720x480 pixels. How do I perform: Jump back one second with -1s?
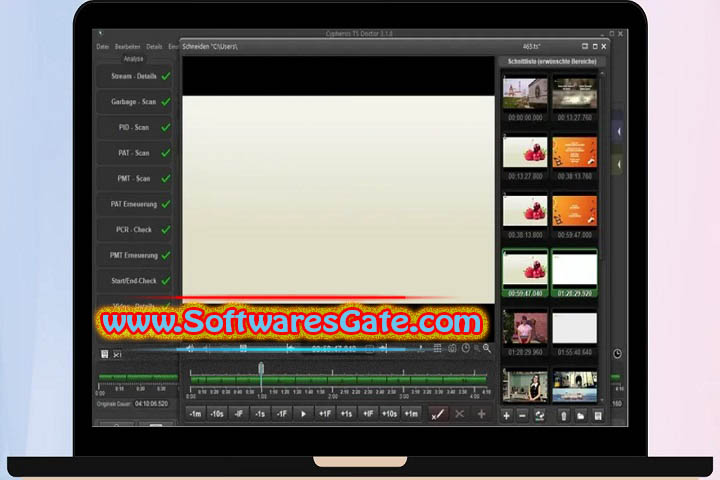coord(260,414)
